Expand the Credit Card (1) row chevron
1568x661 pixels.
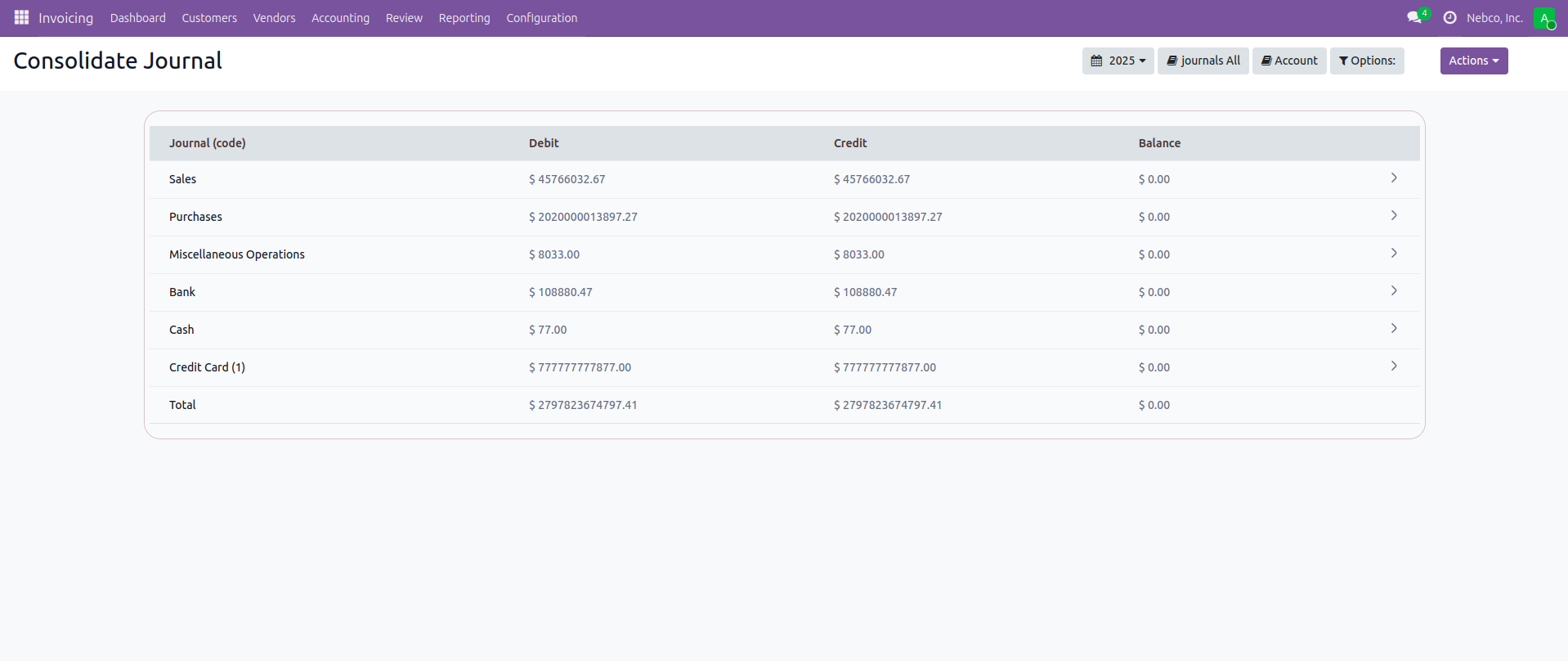(x=1394, y=366)
